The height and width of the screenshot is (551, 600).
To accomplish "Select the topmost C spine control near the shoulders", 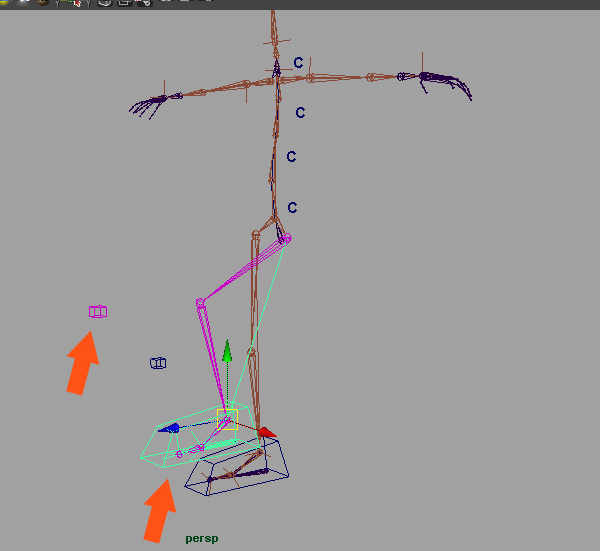I will click(x=298, y=62).
